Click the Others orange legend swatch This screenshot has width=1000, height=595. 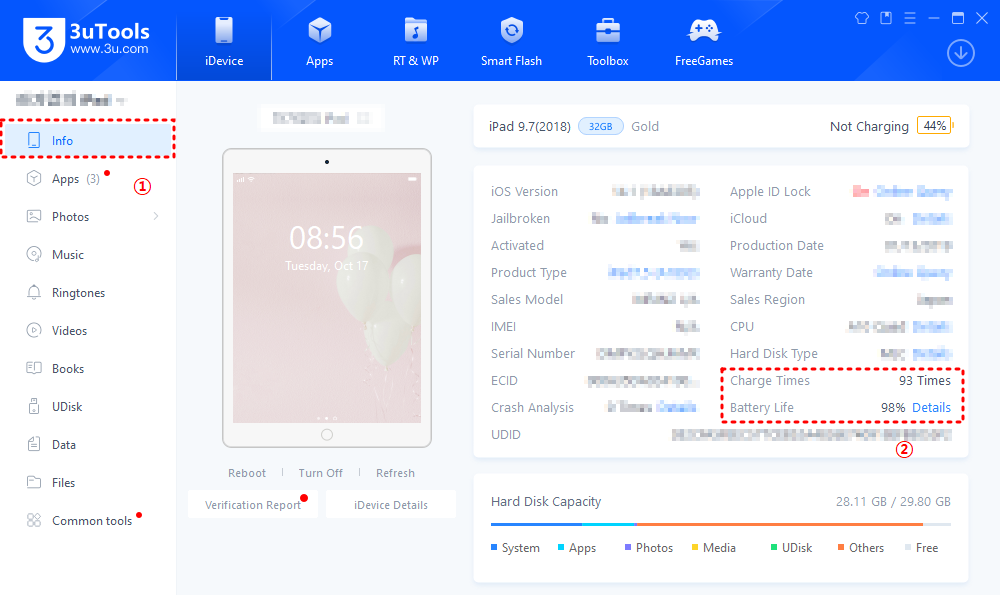click(x=841, y=548)
